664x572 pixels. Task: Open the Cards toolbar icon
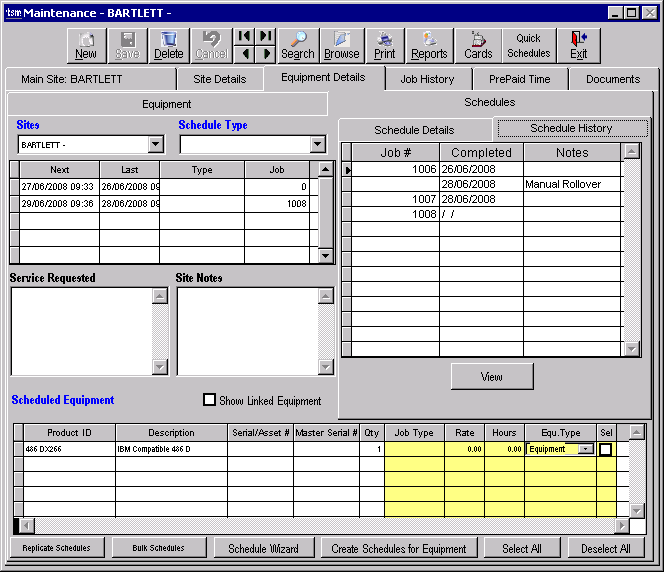[478, 45]
